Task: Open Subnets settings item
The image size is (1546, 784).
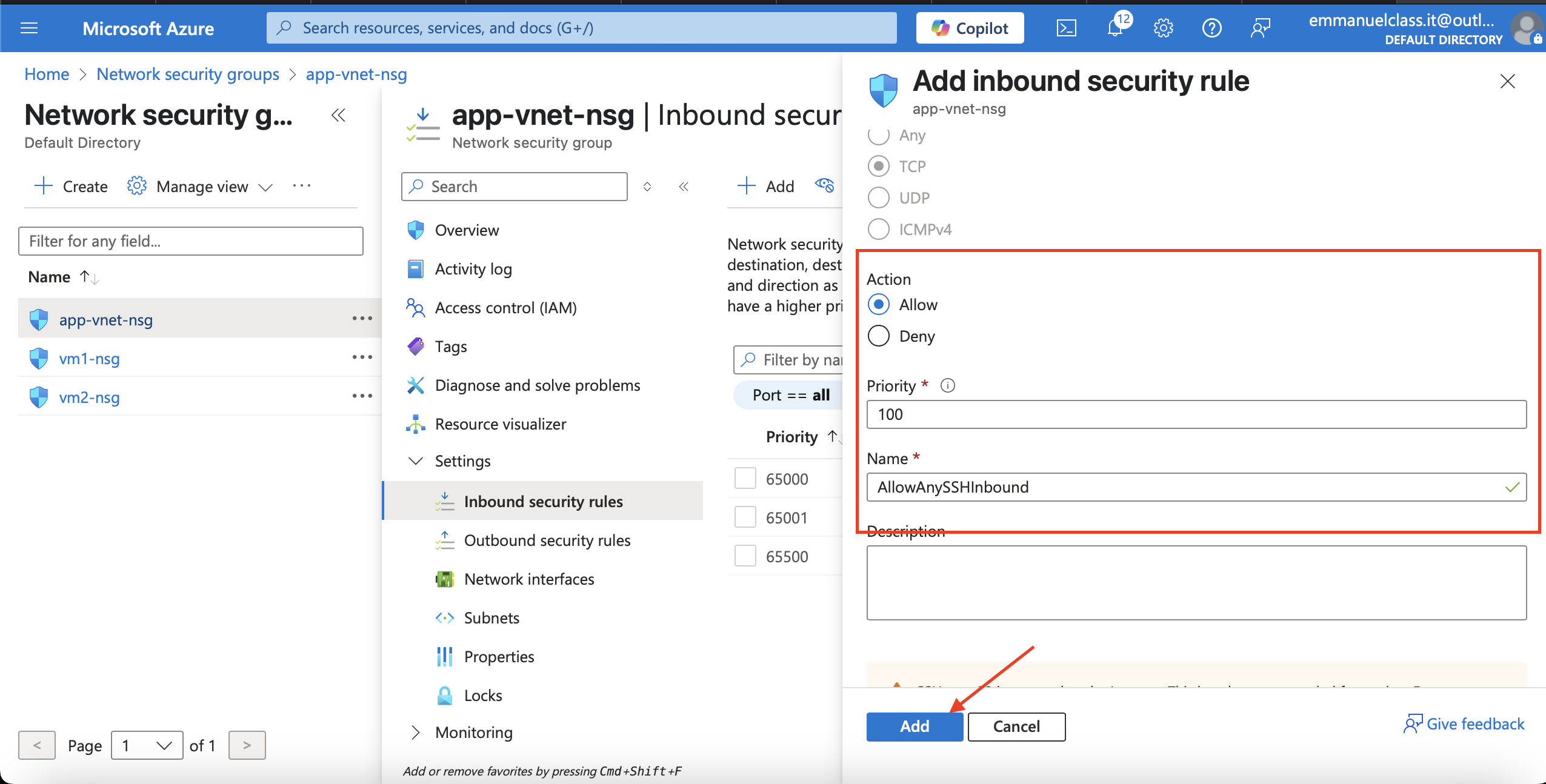Action: (x=491, y=618)
